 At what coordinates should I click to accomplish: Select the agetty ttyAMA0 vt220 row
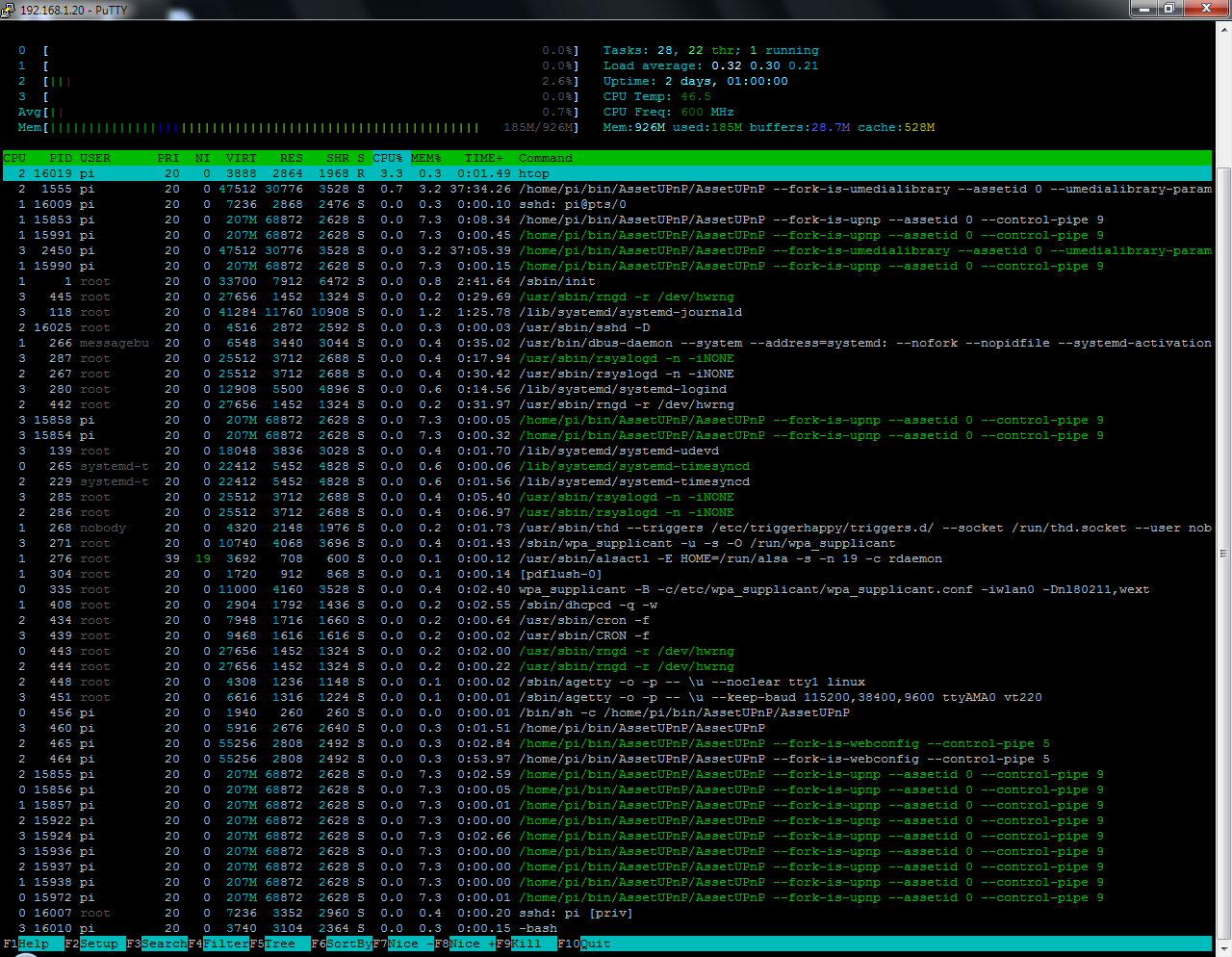click(607, 697)
